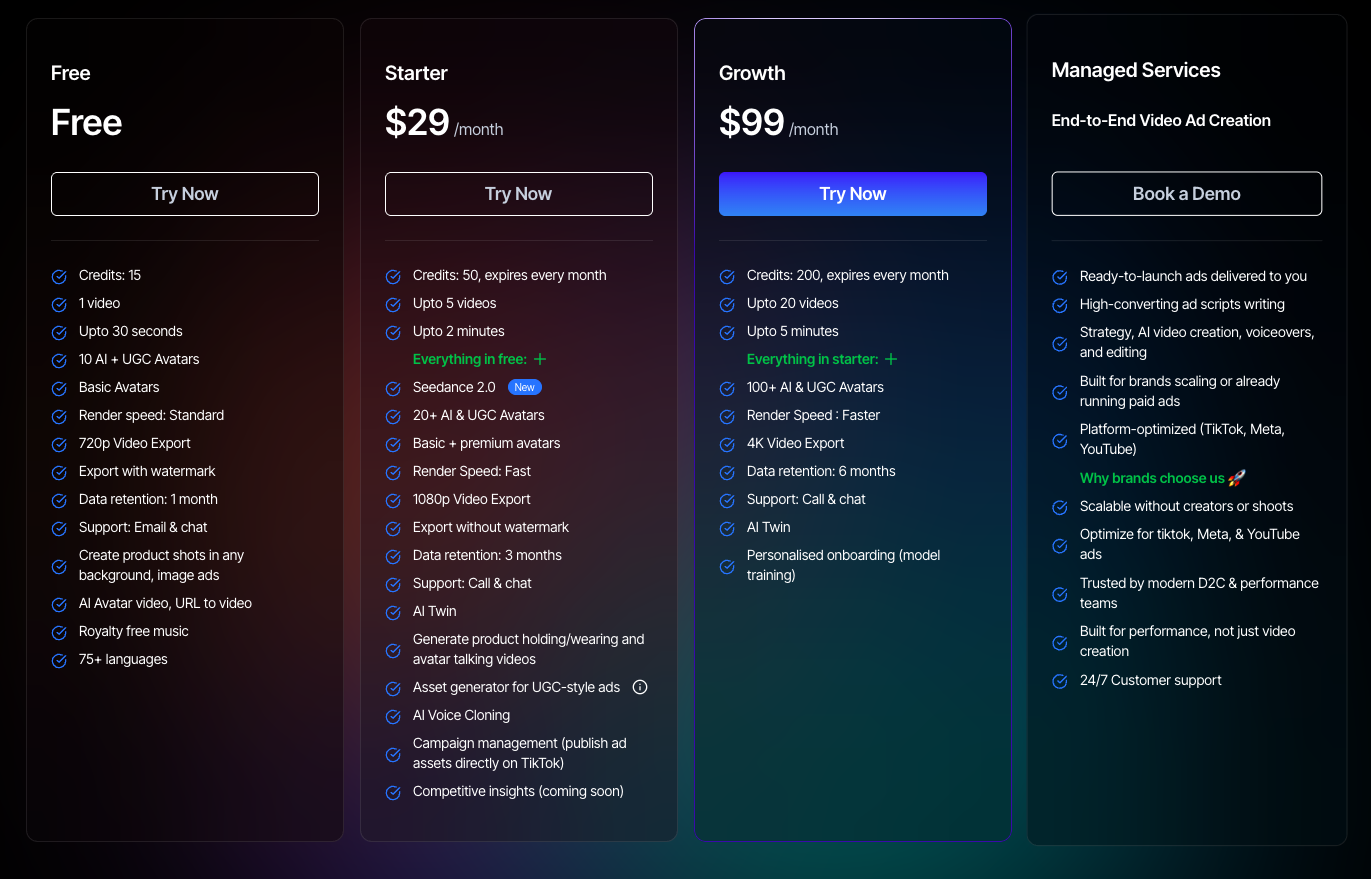
Task: Expand the plus icon after Everything in starter
Action: coord(891,359)
